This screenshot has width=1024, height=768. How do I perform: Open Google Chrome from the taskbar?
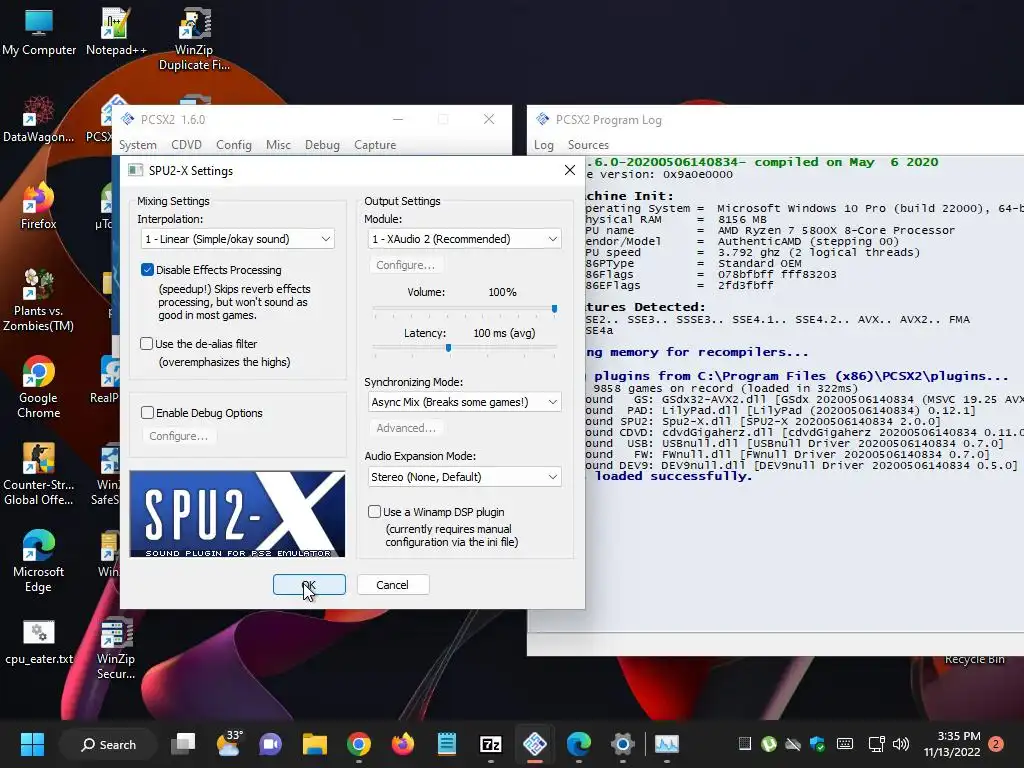tap(359, 744)
